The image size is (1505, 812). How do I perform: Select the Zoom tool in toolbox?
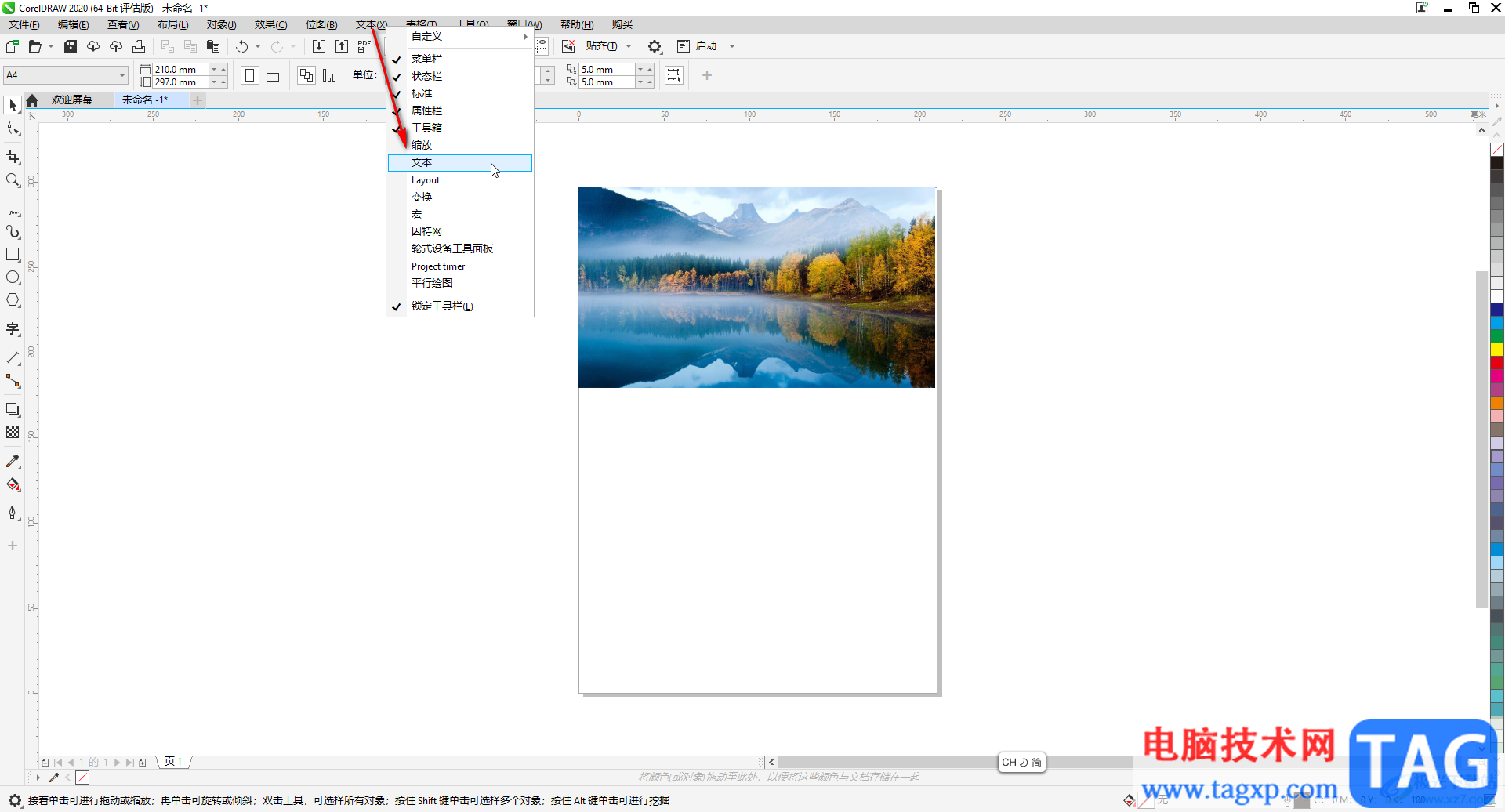coord(13,180)
